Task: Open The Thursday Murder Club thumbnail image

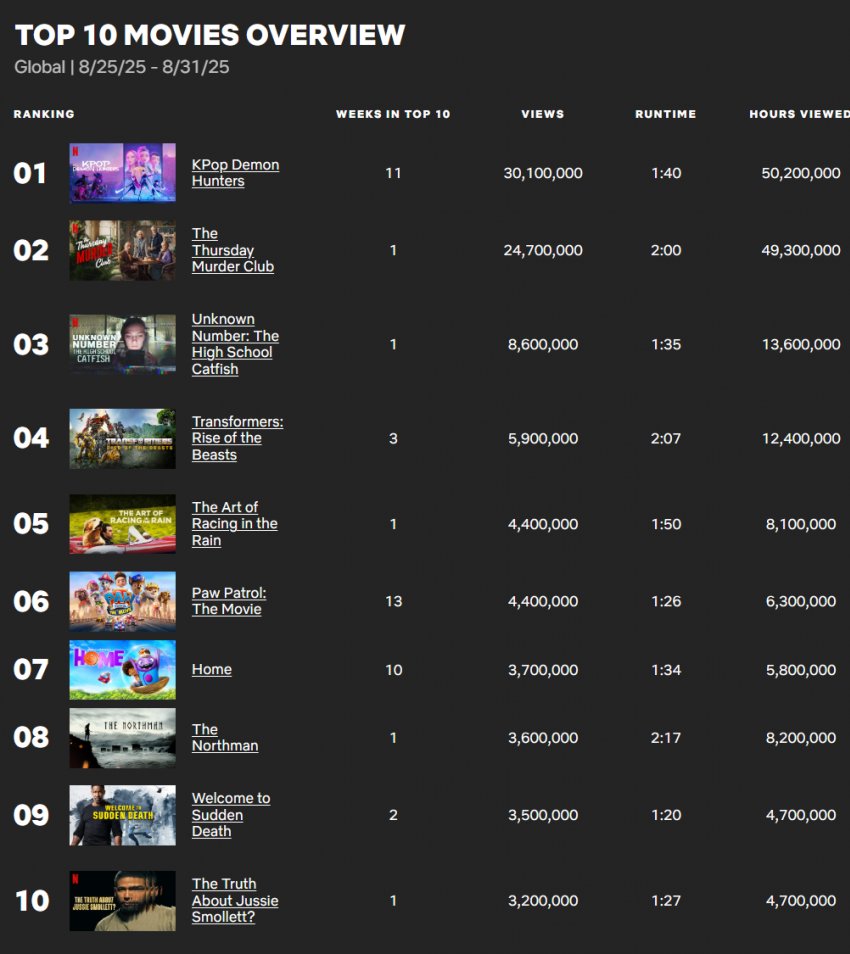Action: 122,250
